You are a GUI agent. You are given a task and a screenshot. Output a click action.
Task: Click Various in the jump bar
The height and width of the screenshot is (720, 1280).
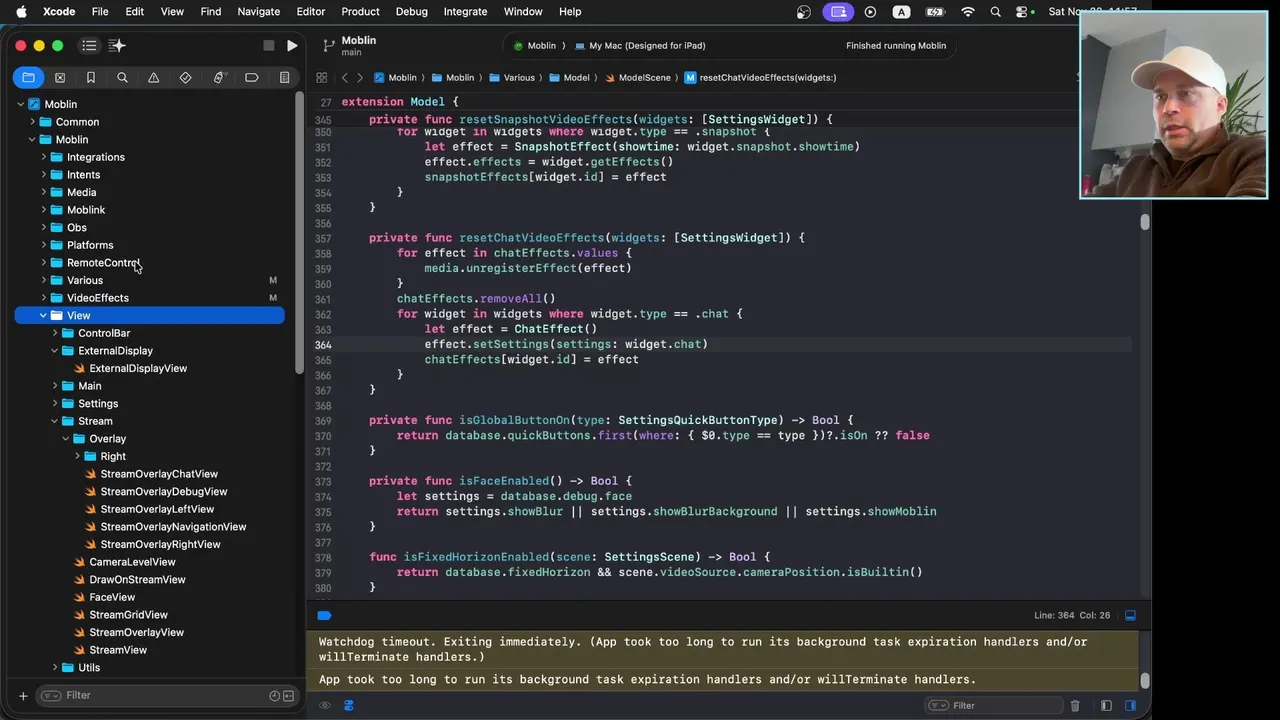(512, 77)
